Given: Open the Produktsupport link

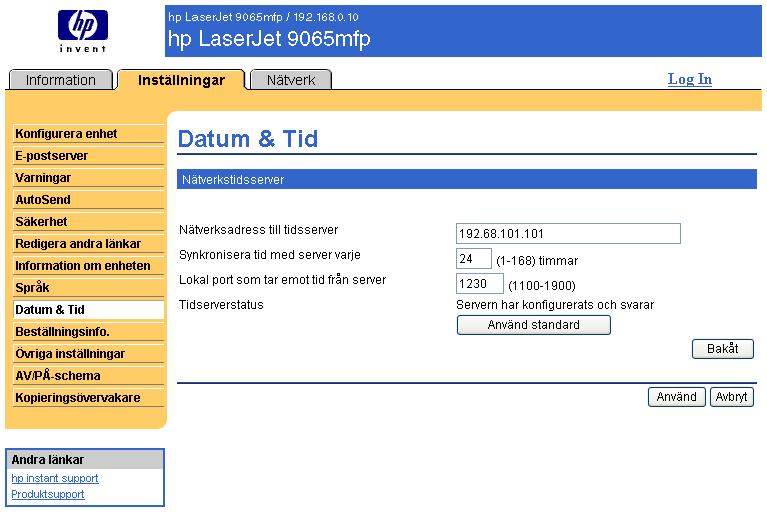Looking at the screenshot, I should 48,494.
